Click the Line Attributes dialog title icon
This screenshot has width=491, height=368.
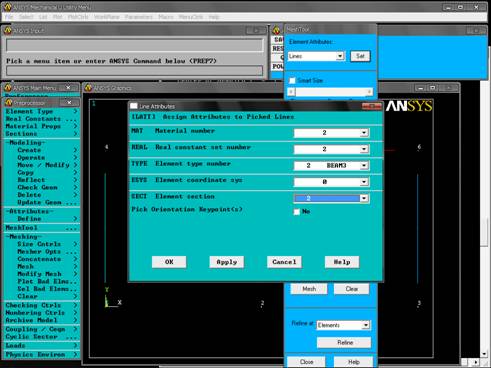(134, 106)
